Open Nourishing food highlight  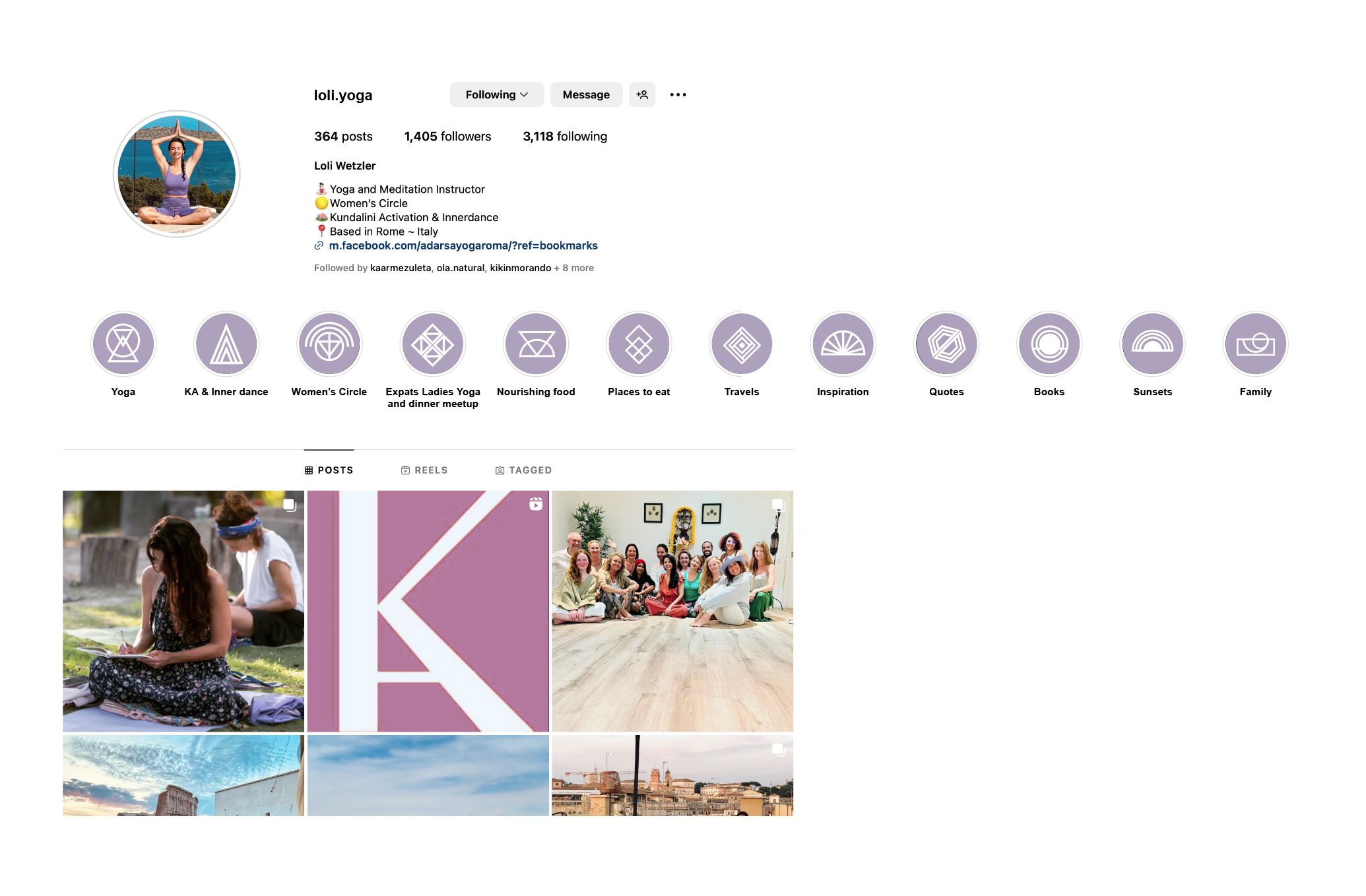tap(536, 344)
